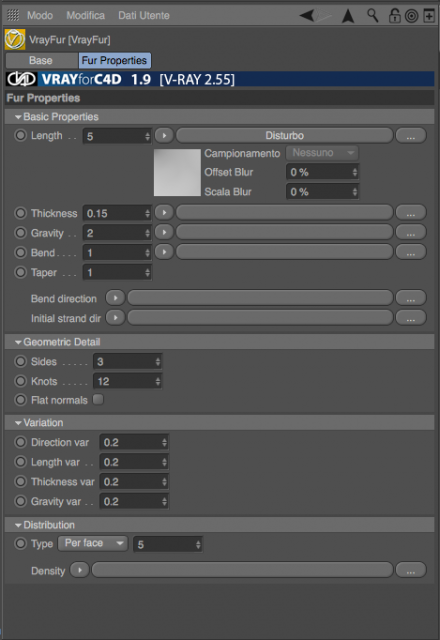Click the Scala Blur percentage field
This screenshot has width=440, height=640.
coord(322,192)
